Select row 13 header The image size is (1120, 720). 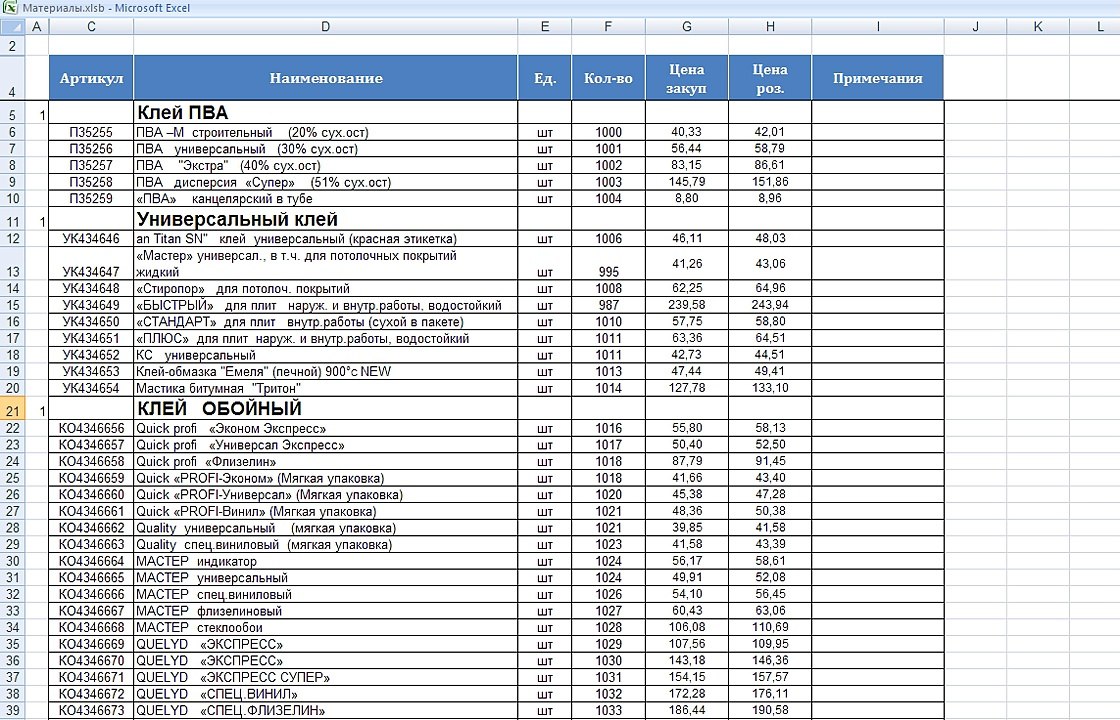[x=12, y=264]
